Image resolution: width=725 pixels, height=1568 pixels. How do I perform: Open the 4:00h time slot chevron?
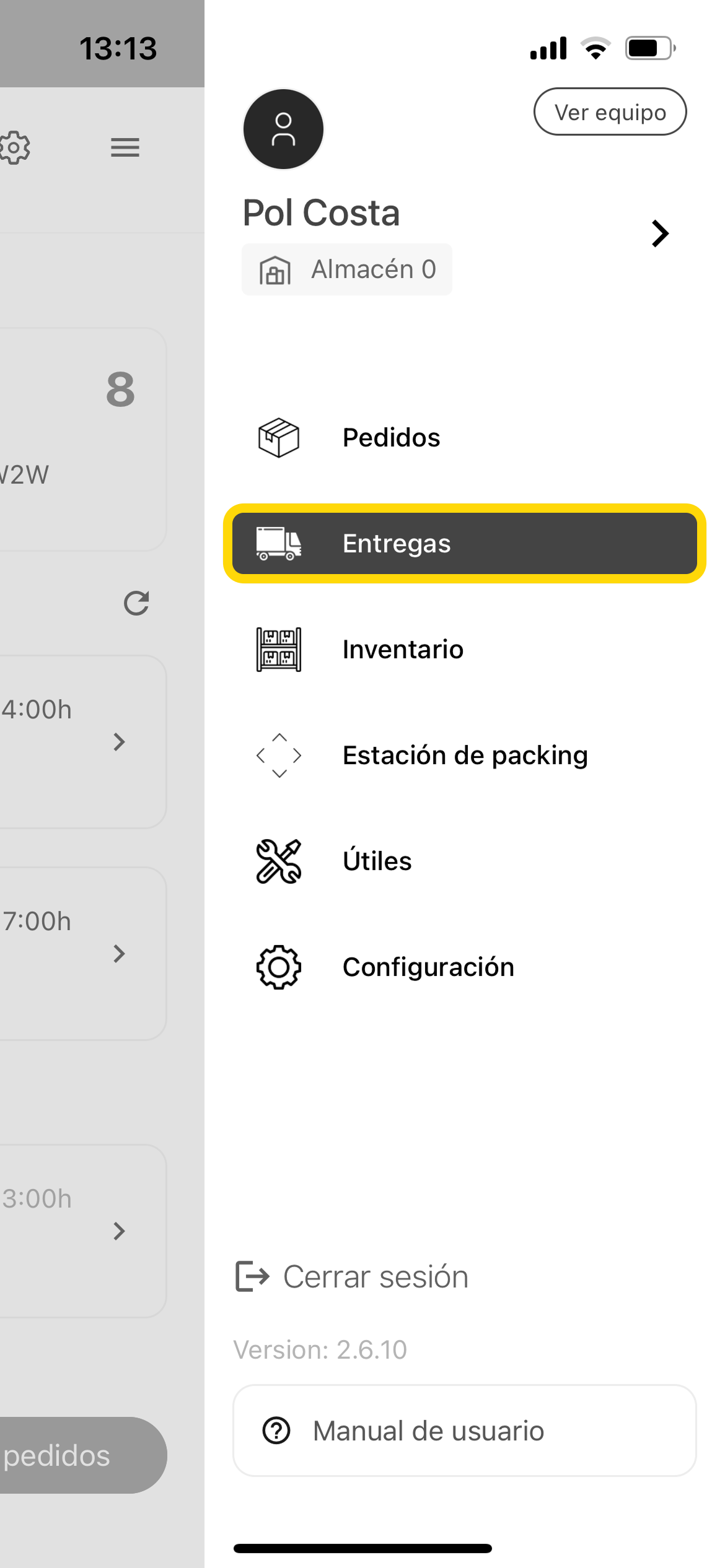pyautogui.click(x=120, y=742)
